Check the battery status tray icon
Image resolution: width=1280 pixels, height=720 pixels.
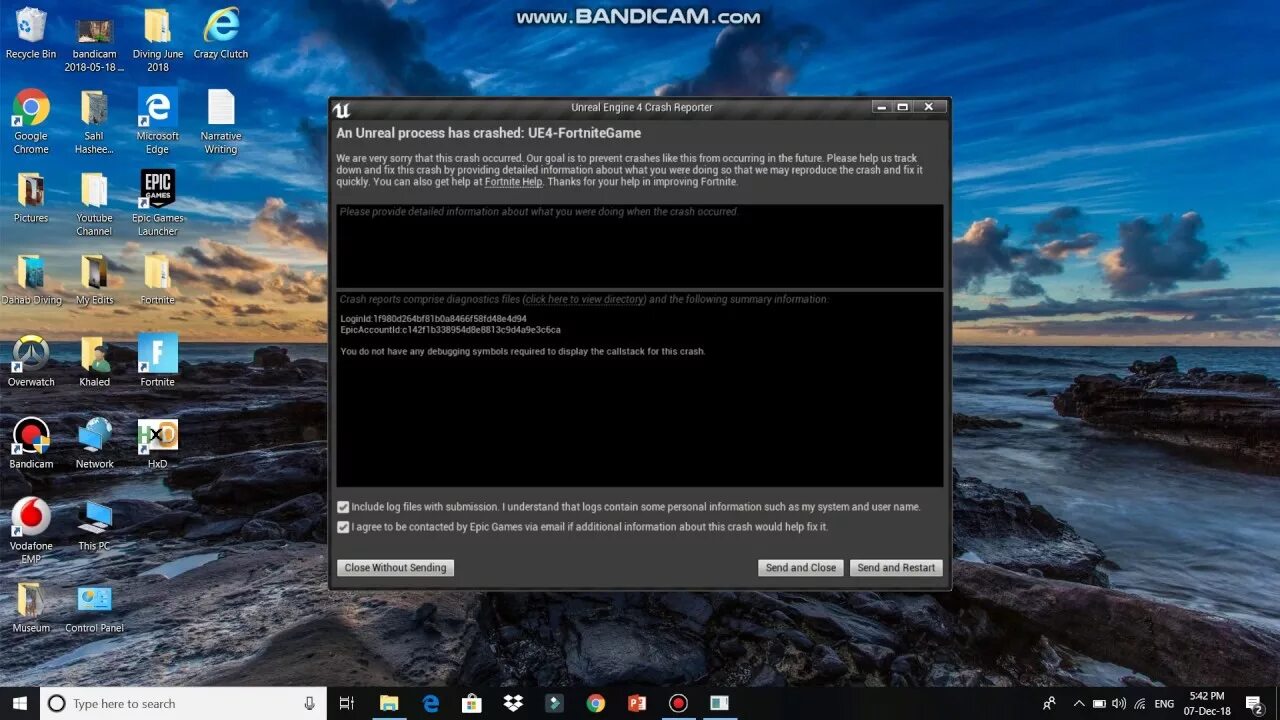(1099, 703)
